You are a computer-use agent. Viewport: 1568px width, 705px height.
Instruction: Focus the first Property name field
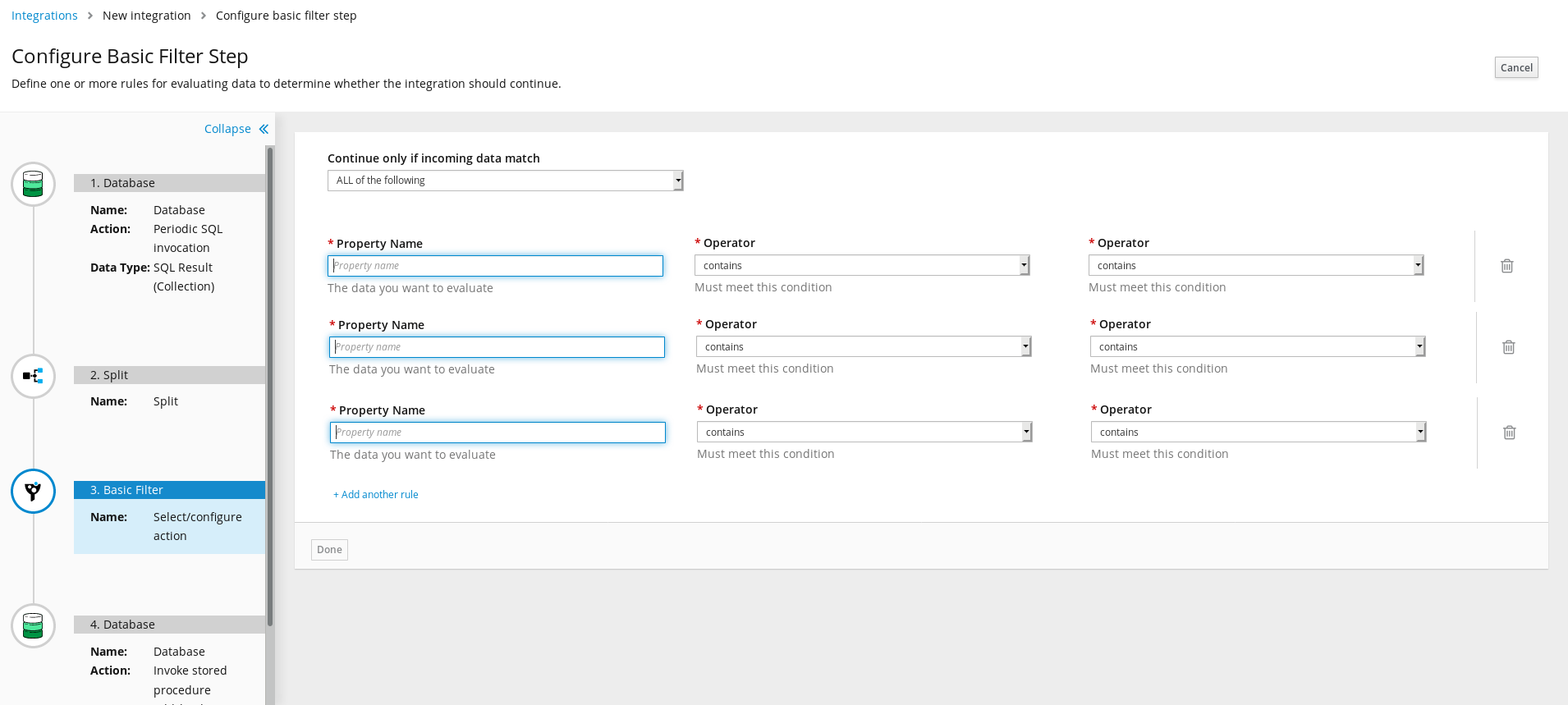495,266
